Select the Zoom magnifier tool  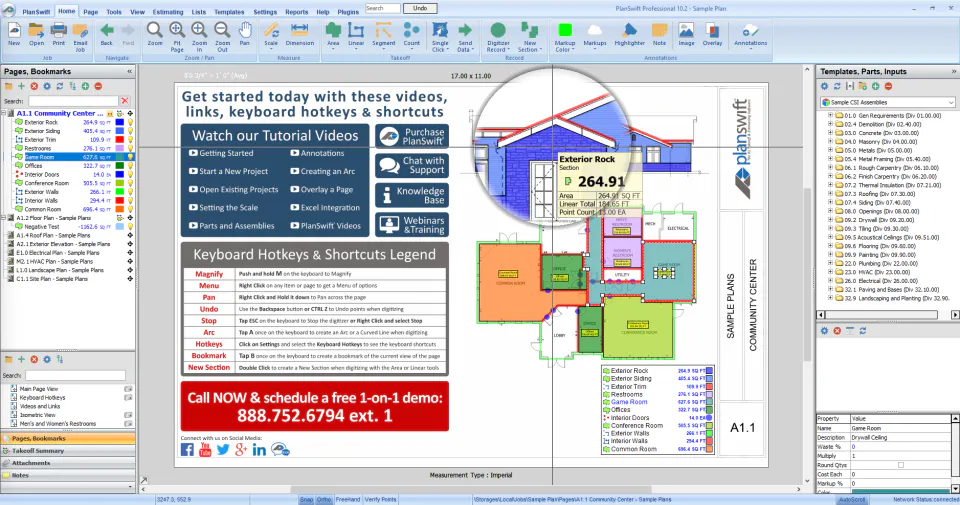click(154, 34)
